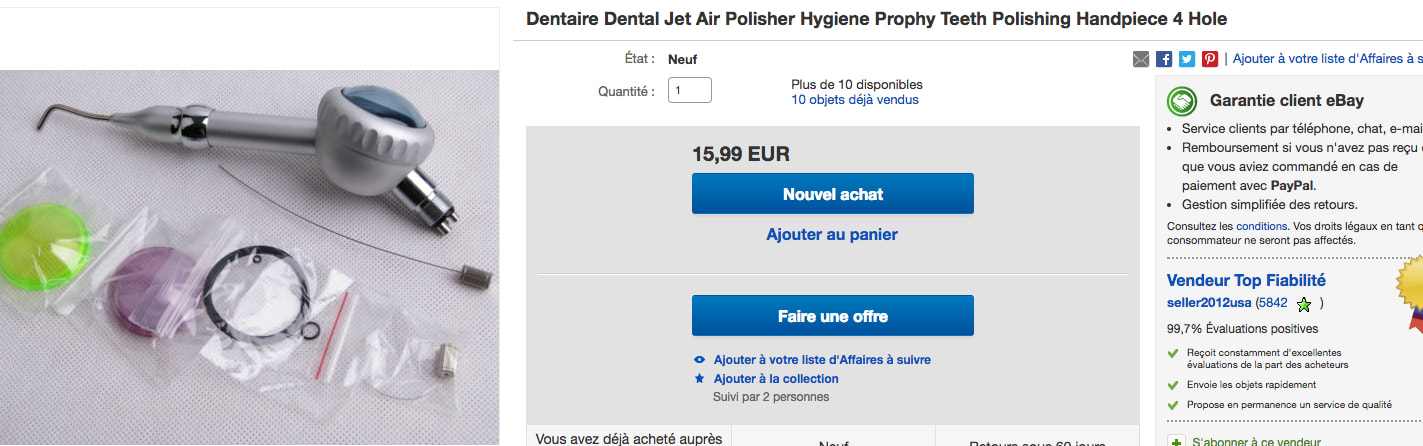This screenshot has width=1423, height=446.
Task: Click the Ajouter à la collection link
Action: (x=776, y=379)
